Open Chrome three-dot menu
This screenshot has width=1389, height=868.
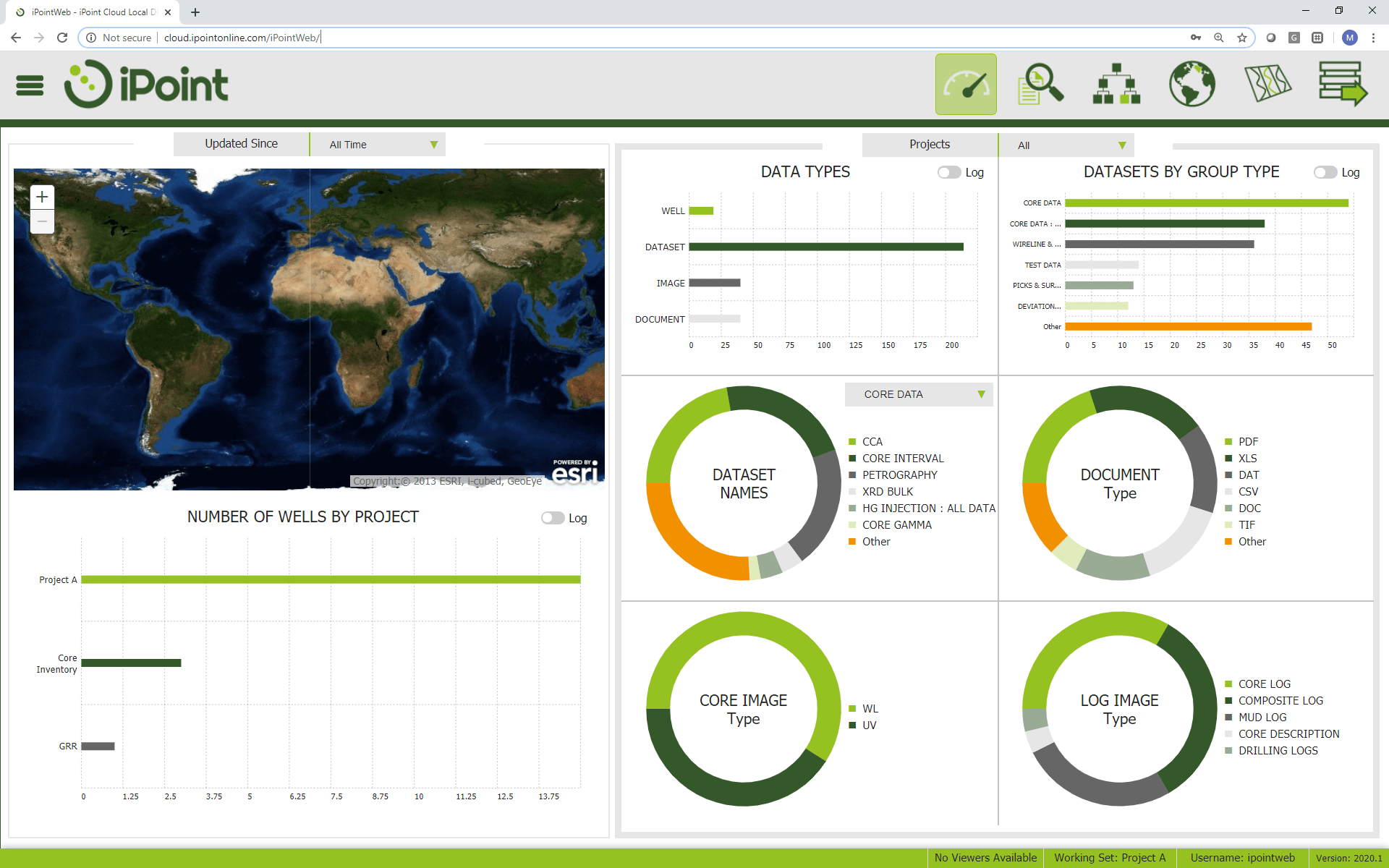click(1373, 38)
